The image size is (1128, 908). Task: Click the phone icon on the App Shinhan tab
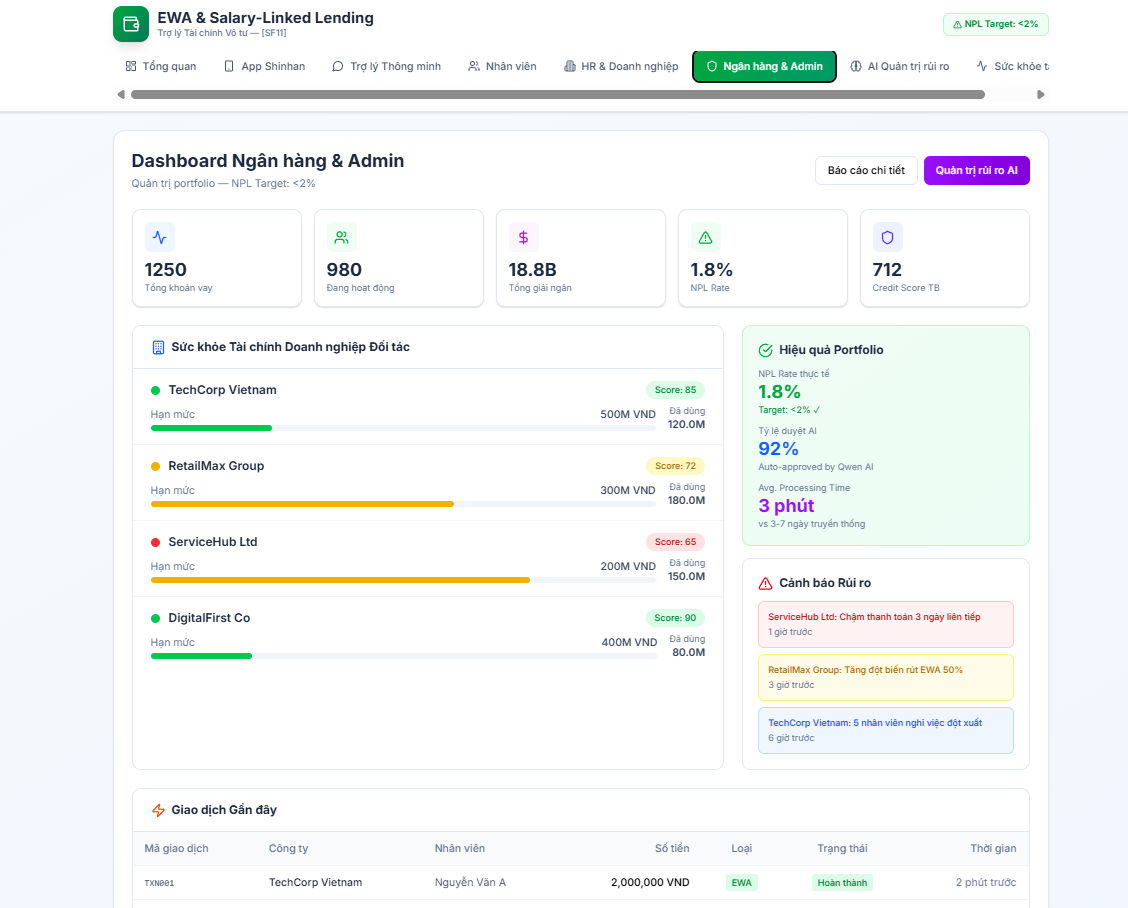coord(229,66)
